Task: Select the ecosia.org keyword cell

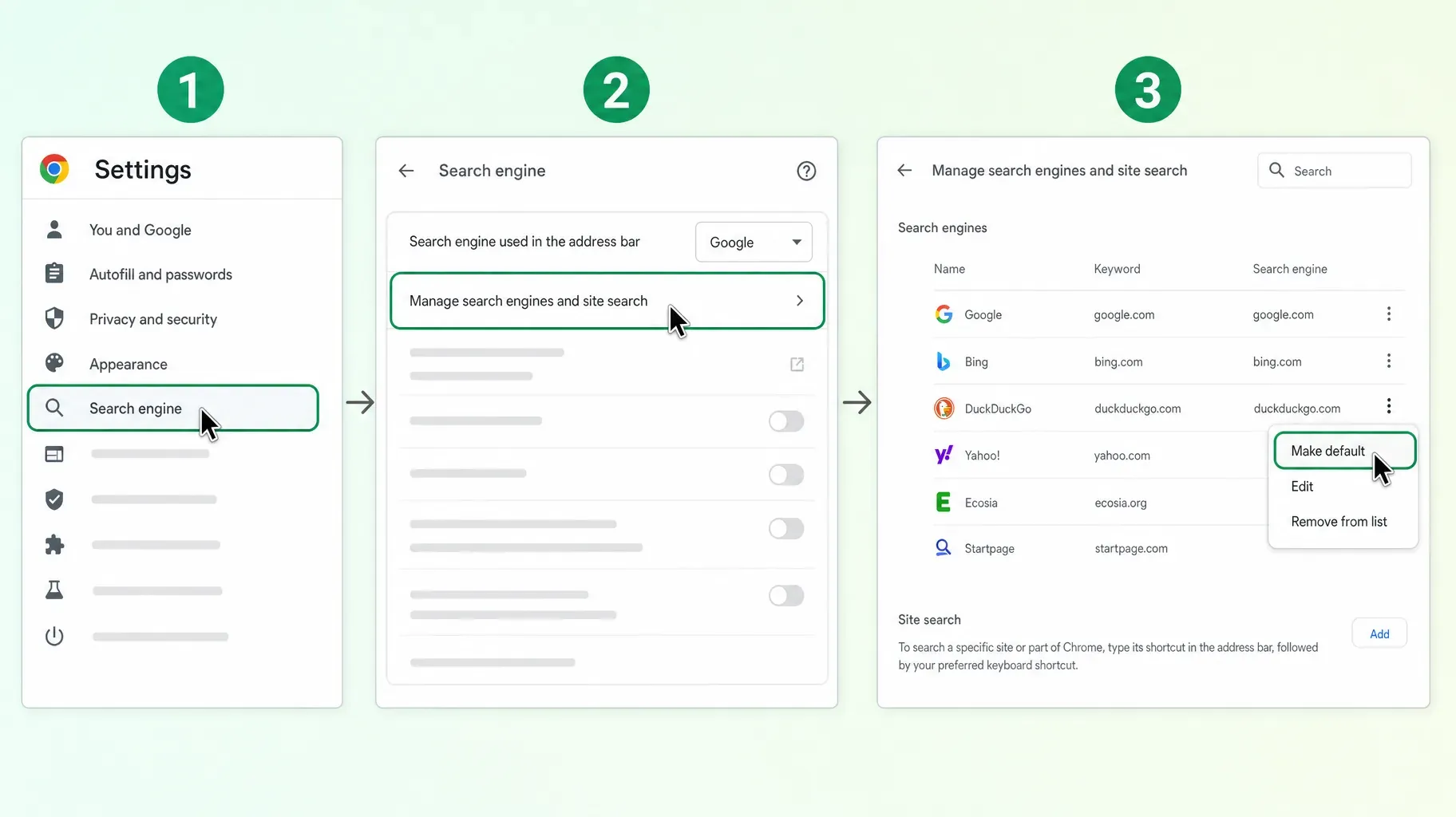Action: [x=1120, y=503]
